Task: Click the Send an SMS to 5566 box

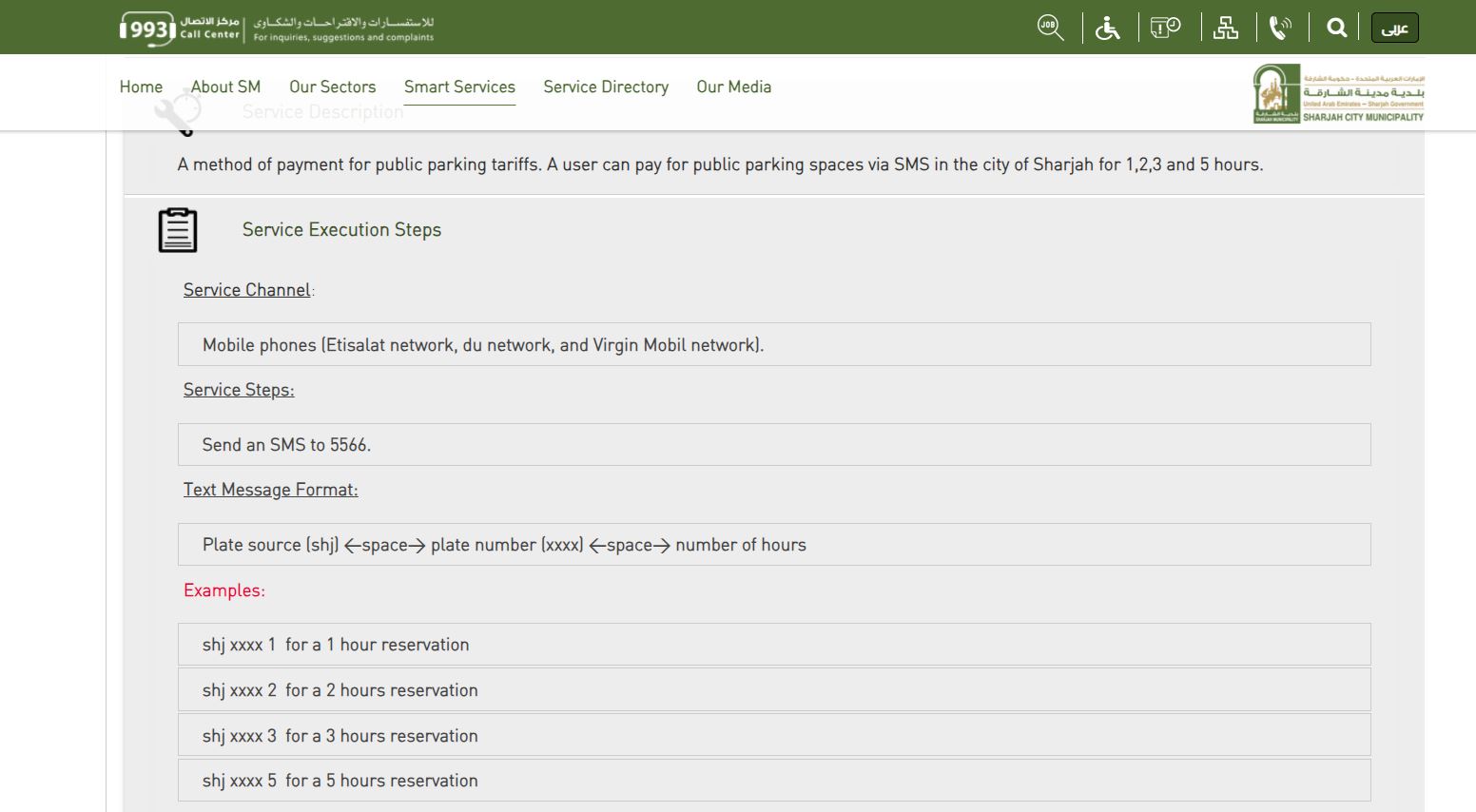Action: [773, 445]
